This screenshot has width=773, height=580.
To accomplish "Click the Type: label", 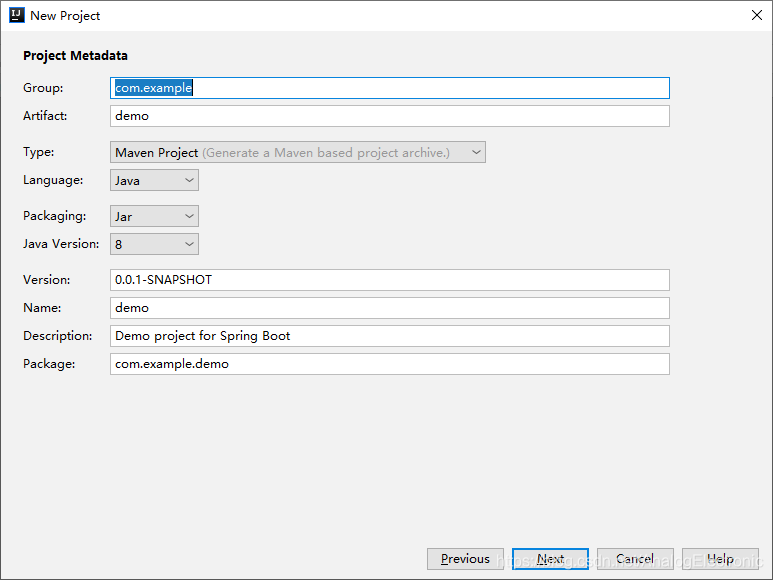I will click(x=38, y=152).
